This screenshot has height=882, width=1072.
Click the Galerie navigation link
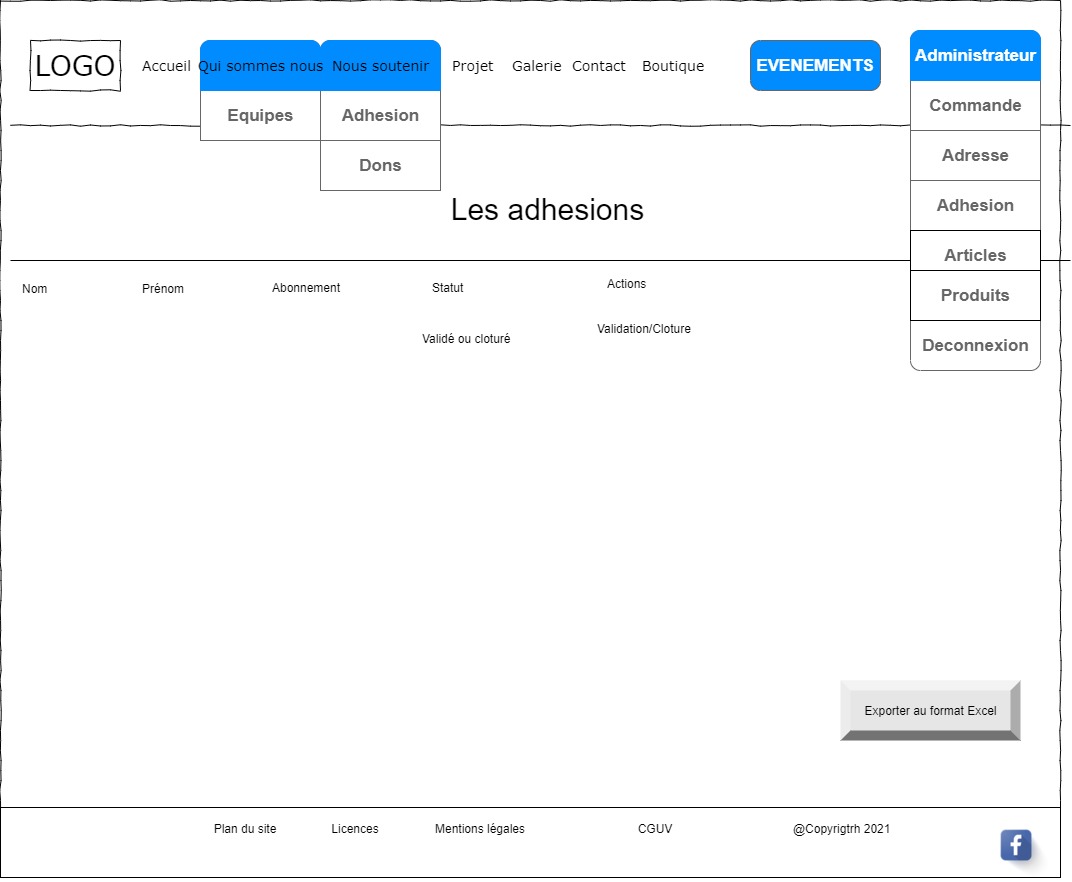[536, 66]
